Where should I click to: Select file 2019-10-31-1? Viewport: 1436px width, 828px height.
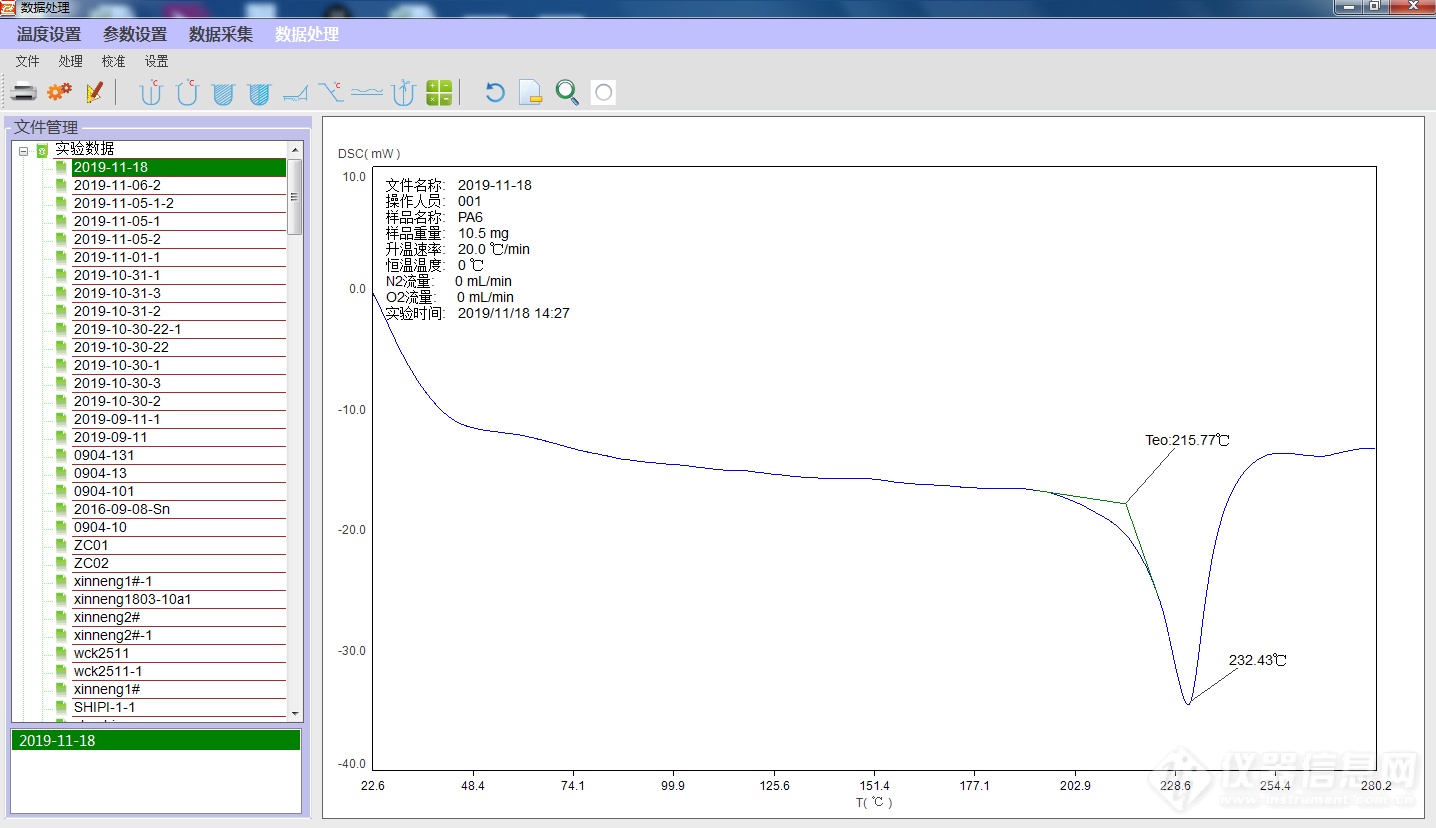pyautogui.click(x=179, y=275)
